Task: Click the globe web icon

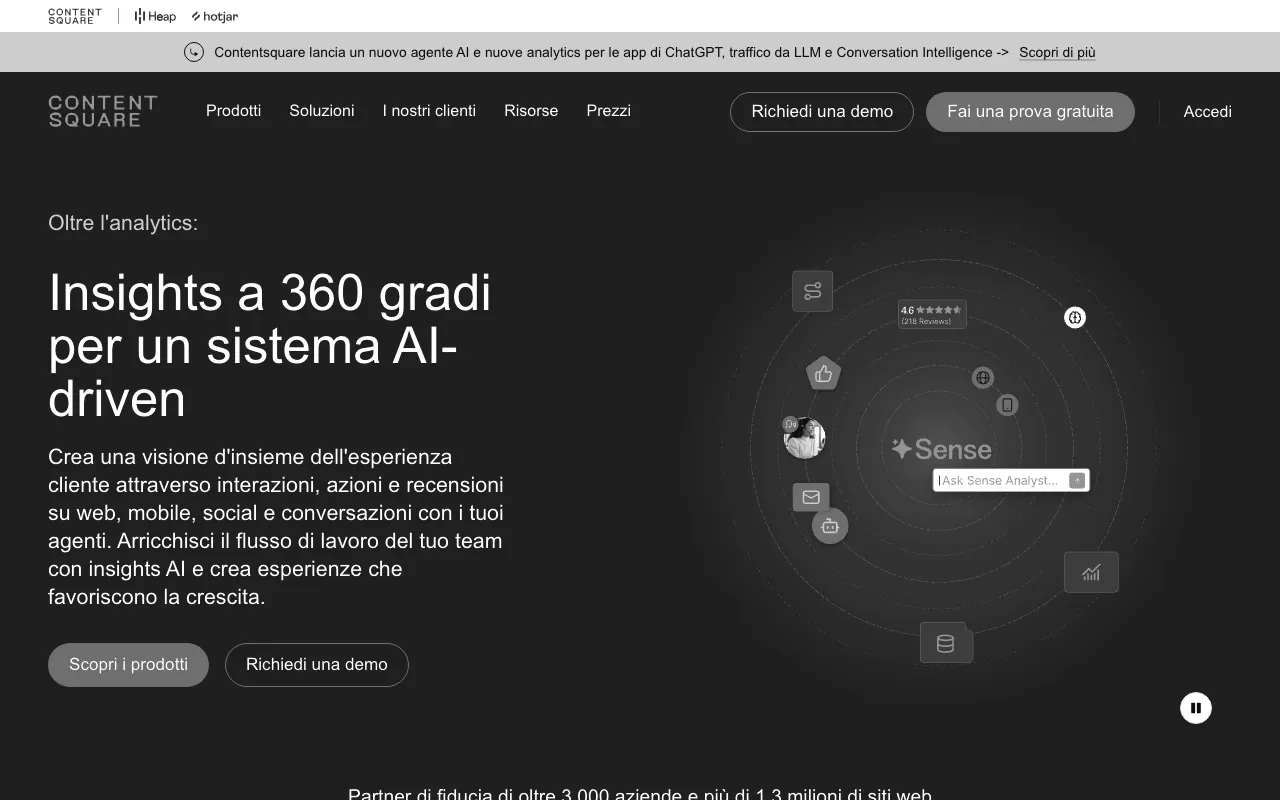Action: click(x=983, y=378)
